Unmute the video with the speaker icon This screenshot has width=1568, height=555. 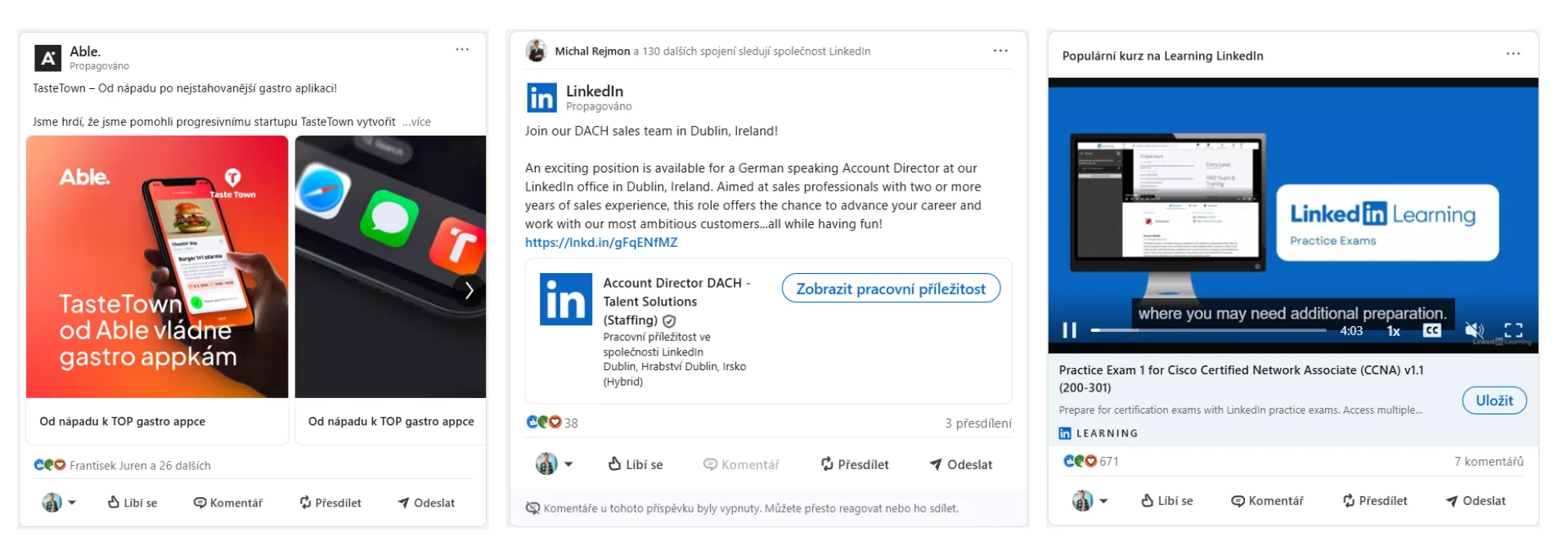pos(1473,330)
